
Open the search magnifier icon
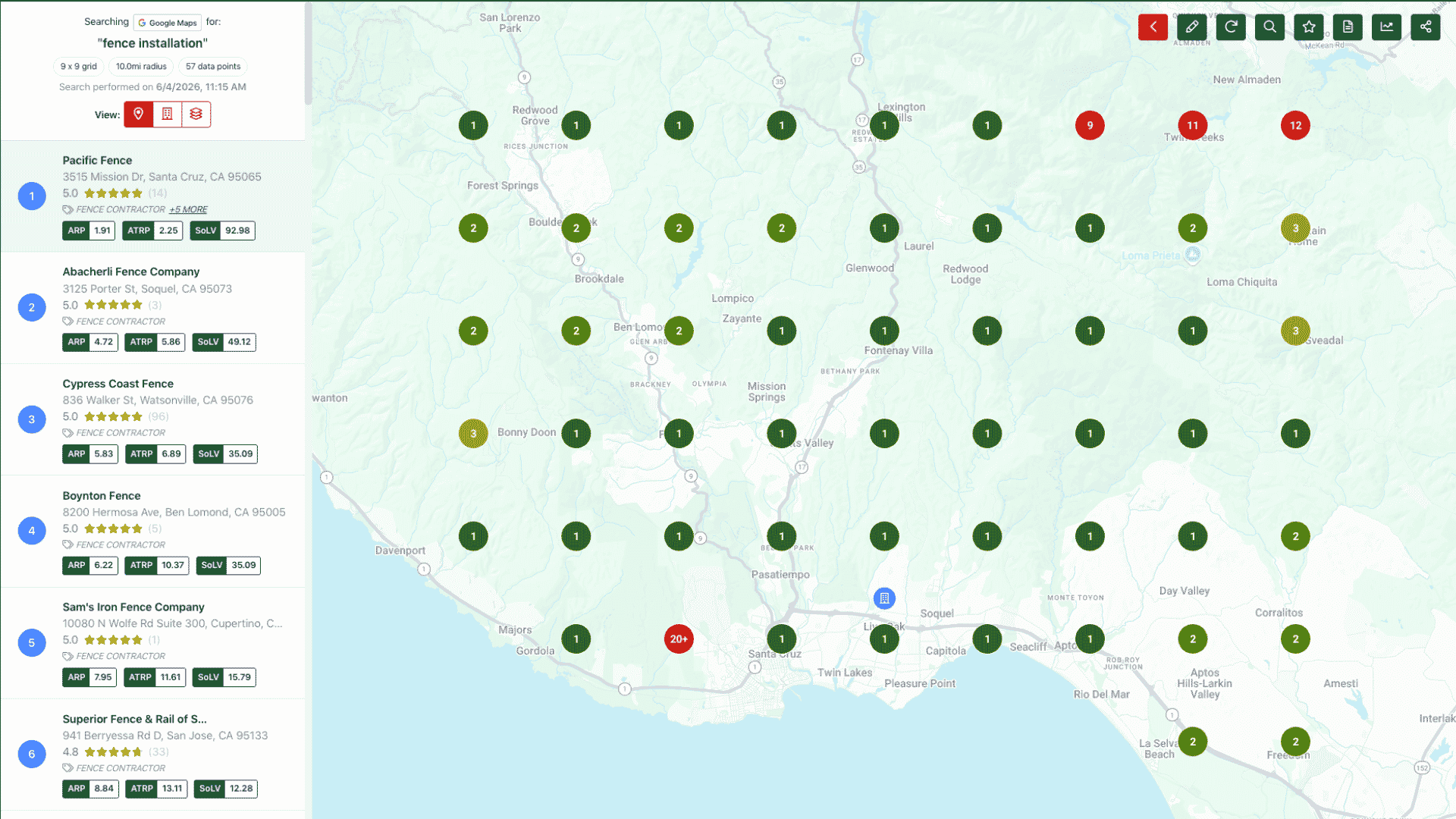tap(1269, 27)
